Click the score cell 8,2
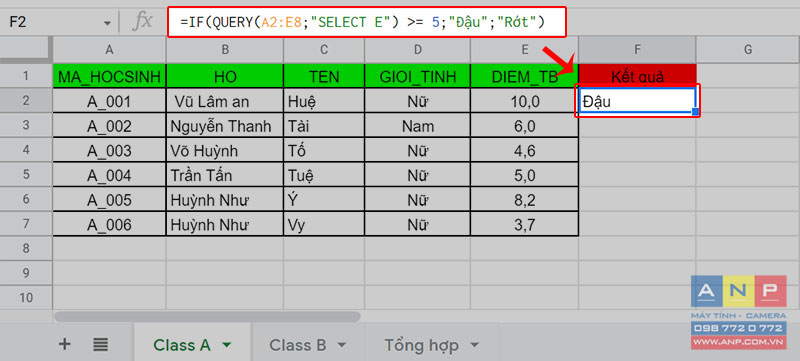 coord(524,200)
